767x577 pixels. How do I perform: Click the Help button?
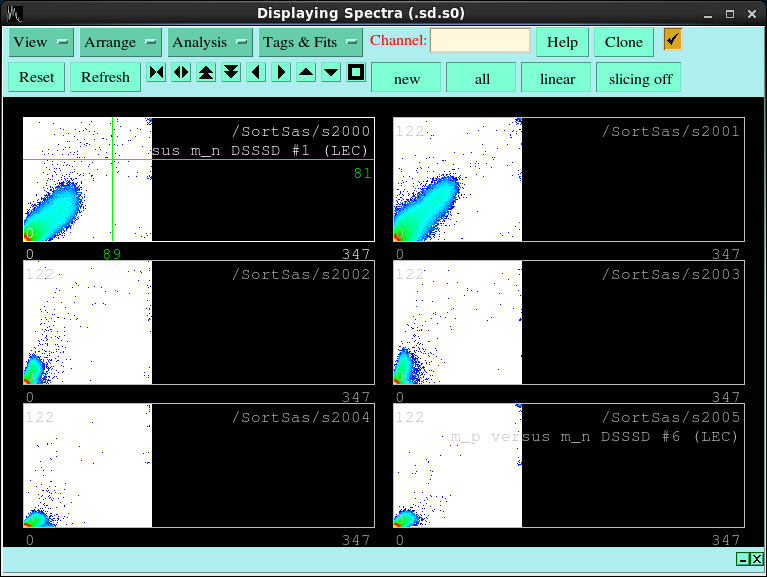[562, 42]
